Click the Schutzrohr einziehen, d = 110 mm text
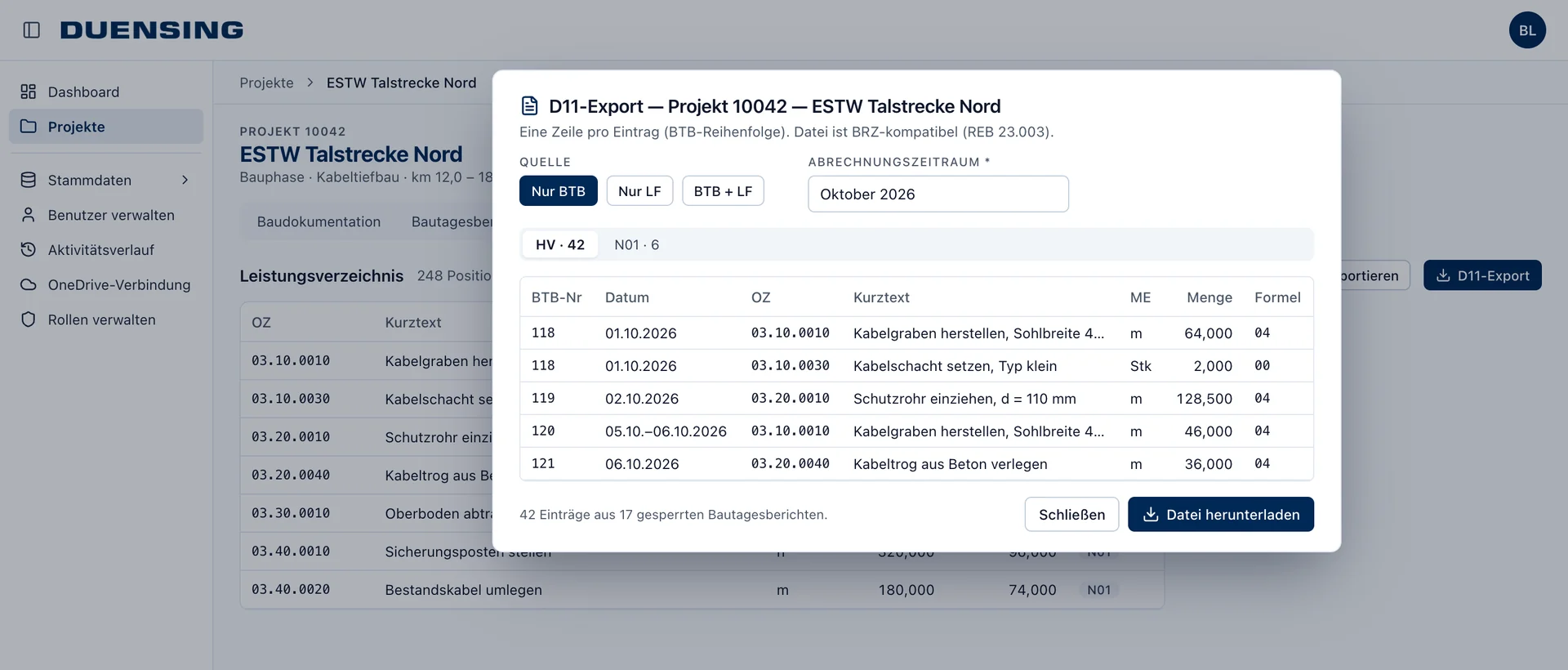 tap(964, 399)
